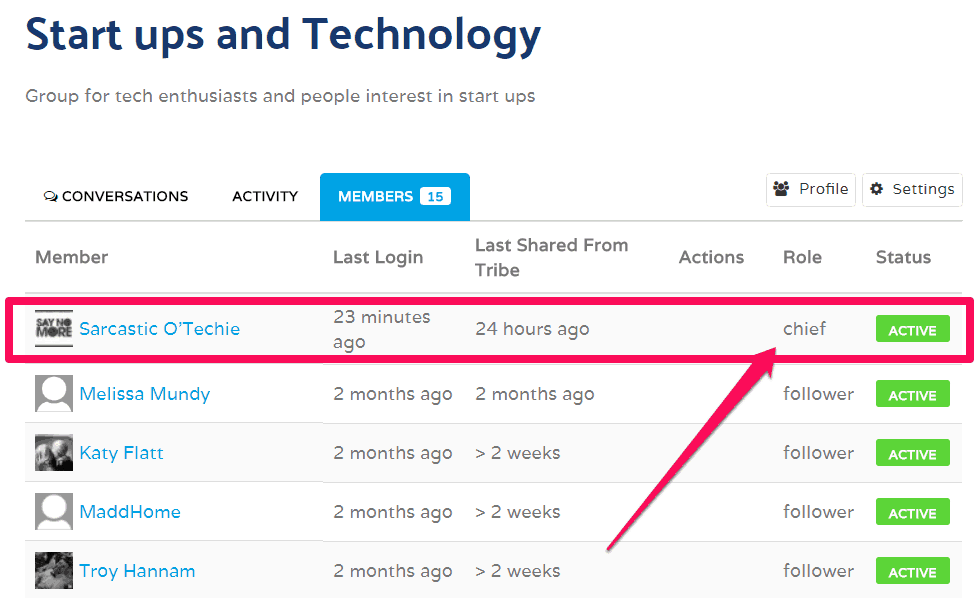The image size is (978, 598).
Task: Click Active status badge for Troy Hannam
Action: [x=912, y=572]
